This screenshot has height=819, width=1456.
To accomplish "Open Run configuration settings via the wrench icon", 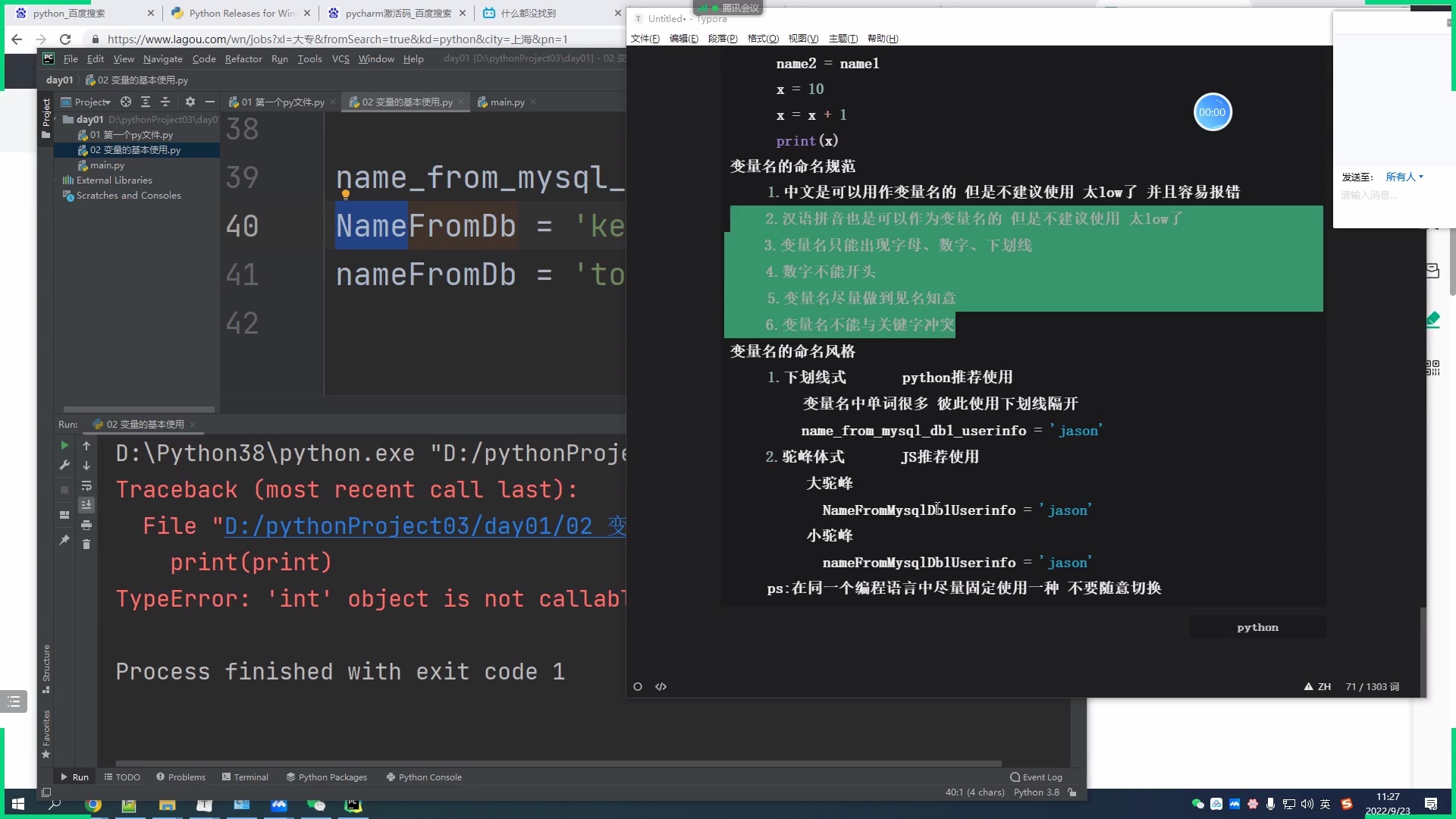I will [x=64, y=464].
